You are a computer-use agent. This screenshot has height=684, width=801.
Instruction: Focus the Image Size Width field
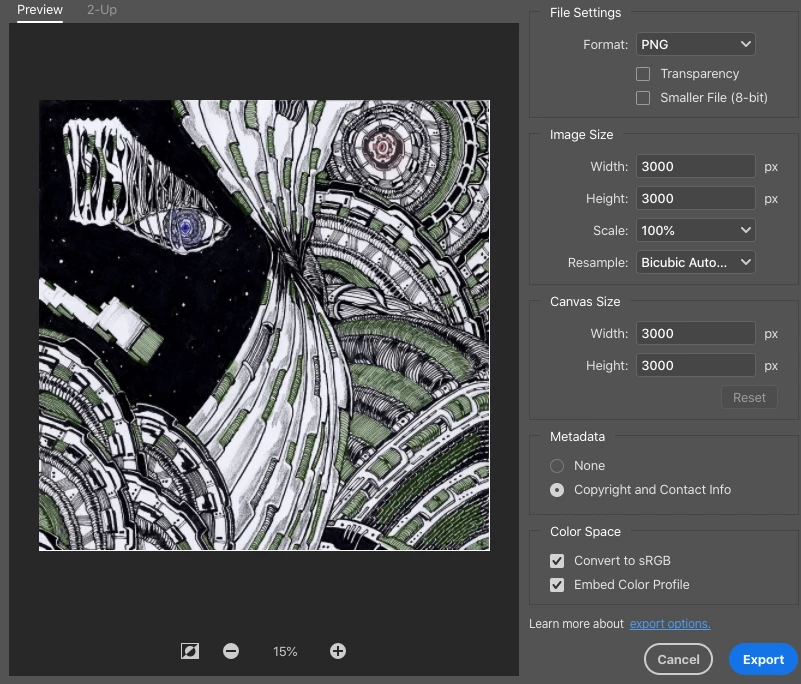click(695, 167)
